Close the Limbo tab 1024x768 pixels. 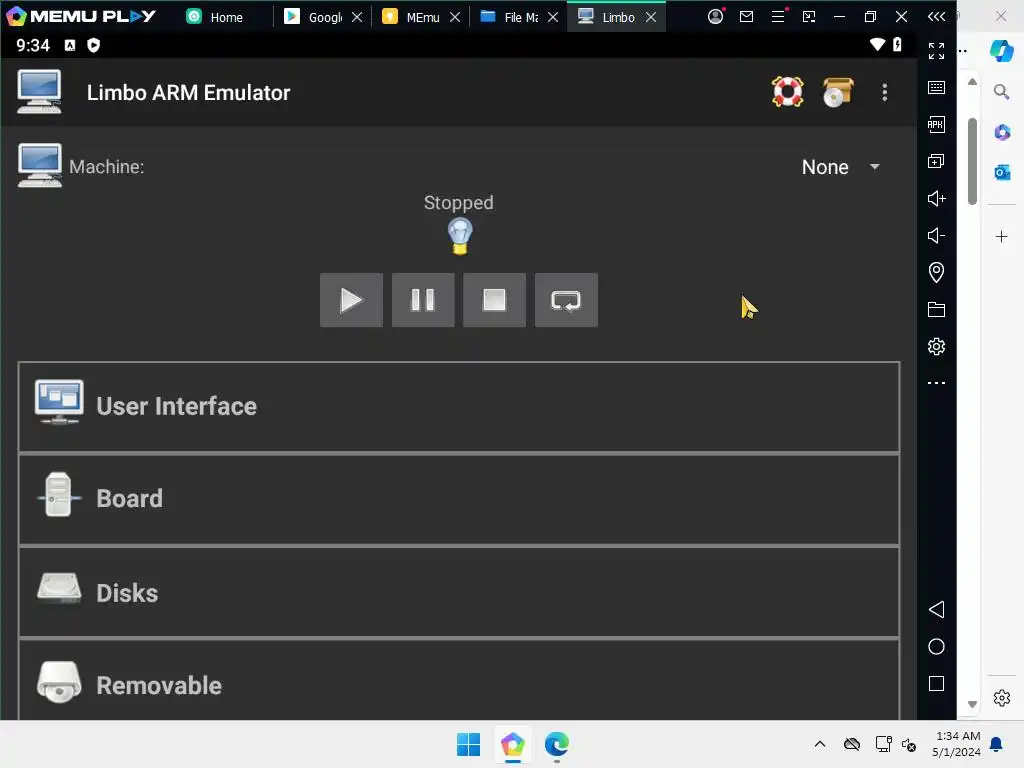pos(651,17)
